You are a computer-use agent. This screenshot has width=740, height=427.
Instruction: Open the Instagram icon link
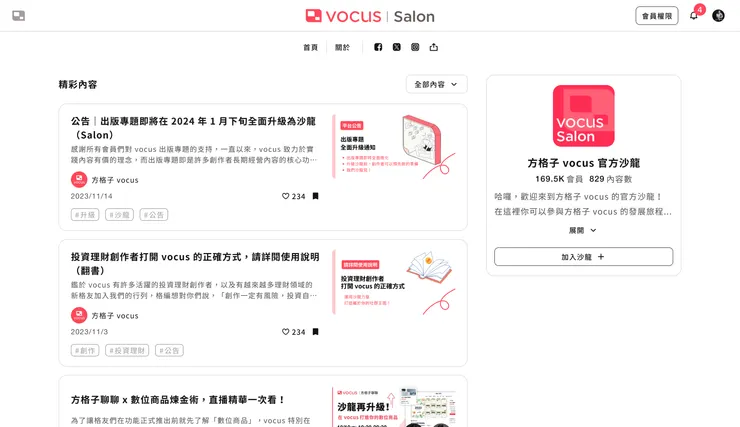click(x=415, y=47)
